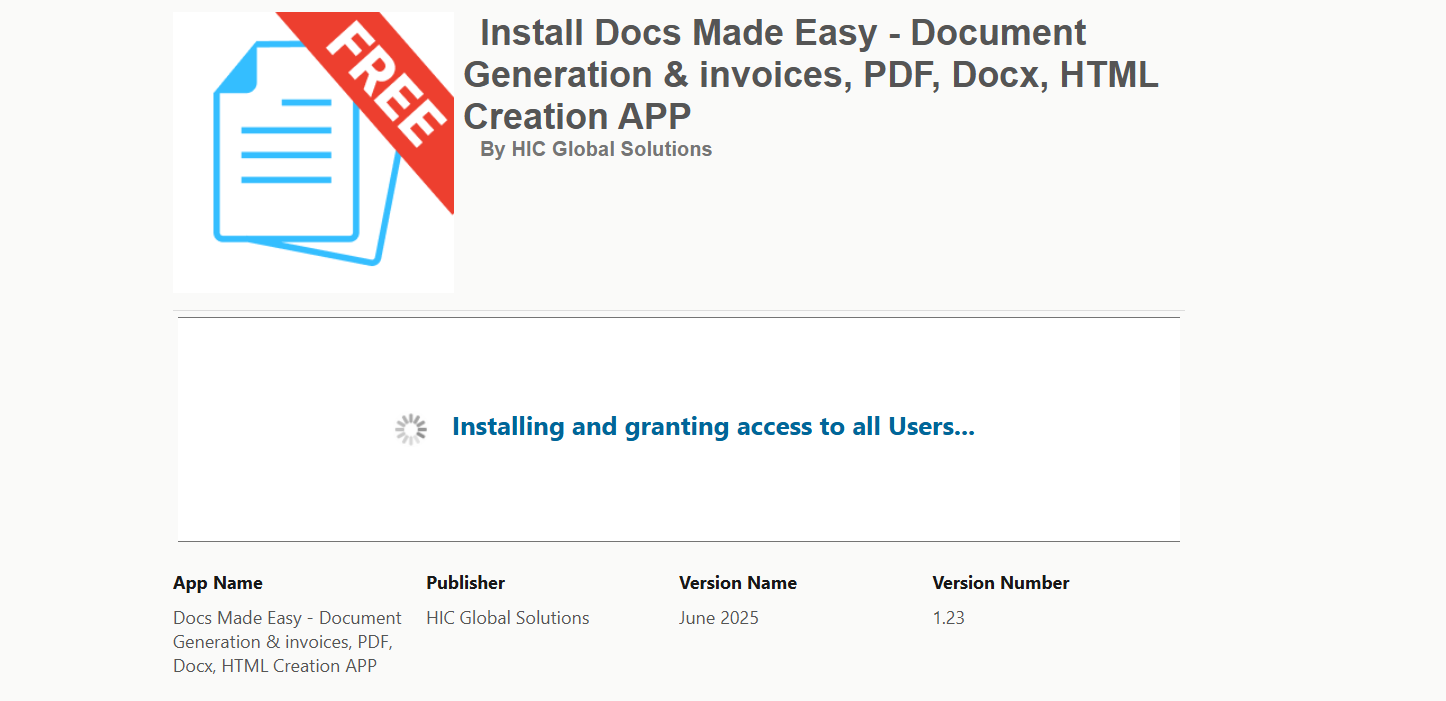Click the 'Version Number' column label
This screenshot has width=1446, height=701.
pos(1001,583)
